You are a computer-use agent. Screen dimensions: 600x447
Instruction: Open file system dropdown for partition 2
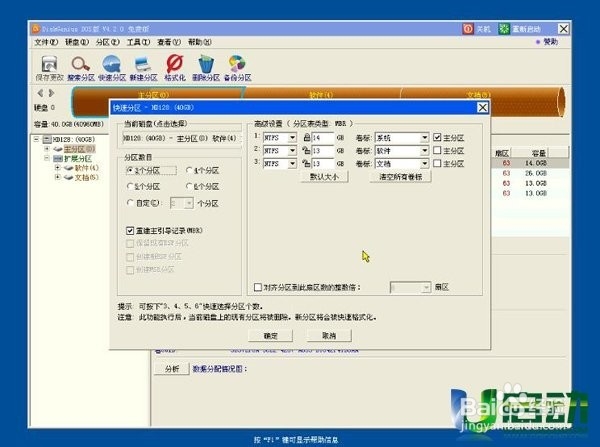(292, 151)
